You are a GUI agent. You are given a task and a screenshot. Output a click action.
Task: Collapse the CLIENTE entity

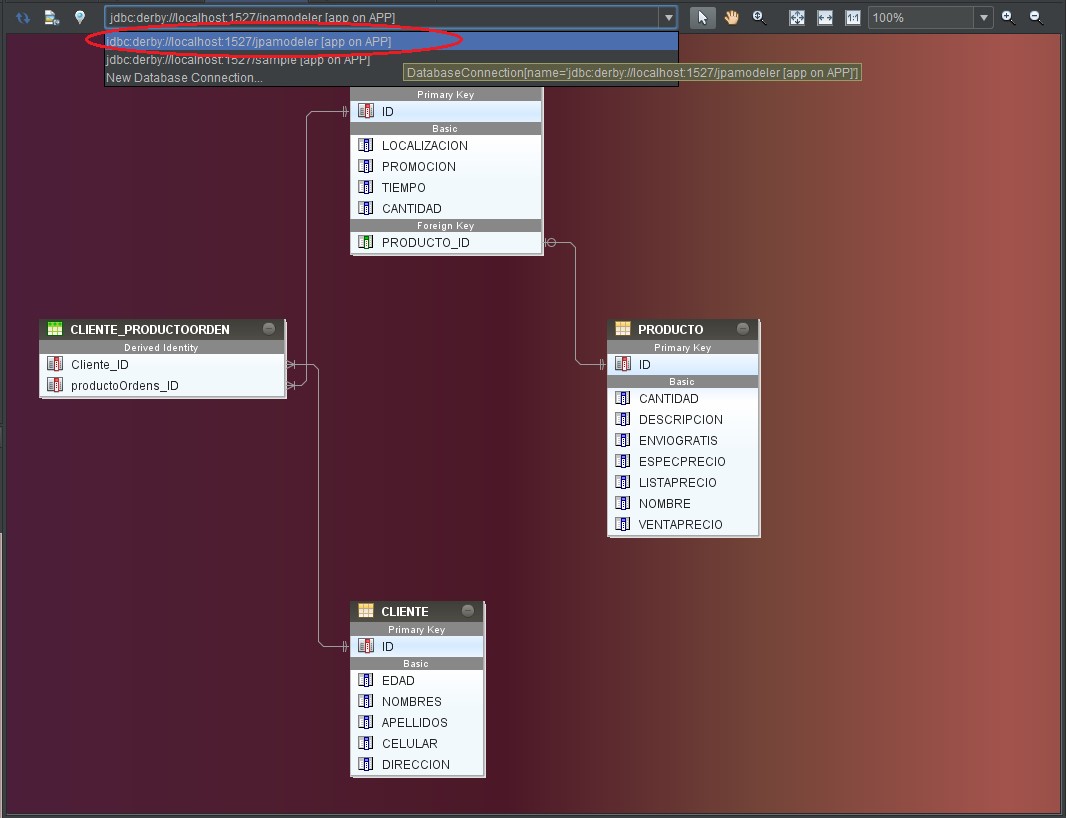click(x=467, y=610)
